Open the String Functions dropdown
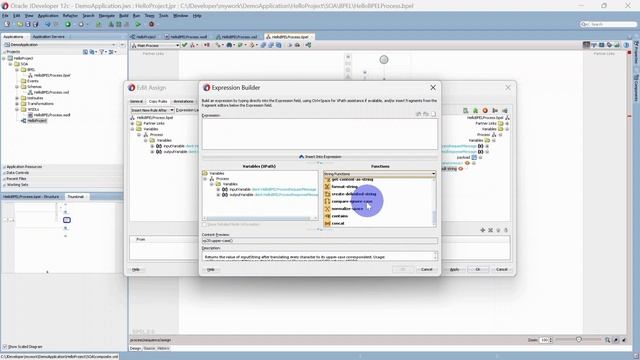The image size is (640, 360). [x=433, y=174]
